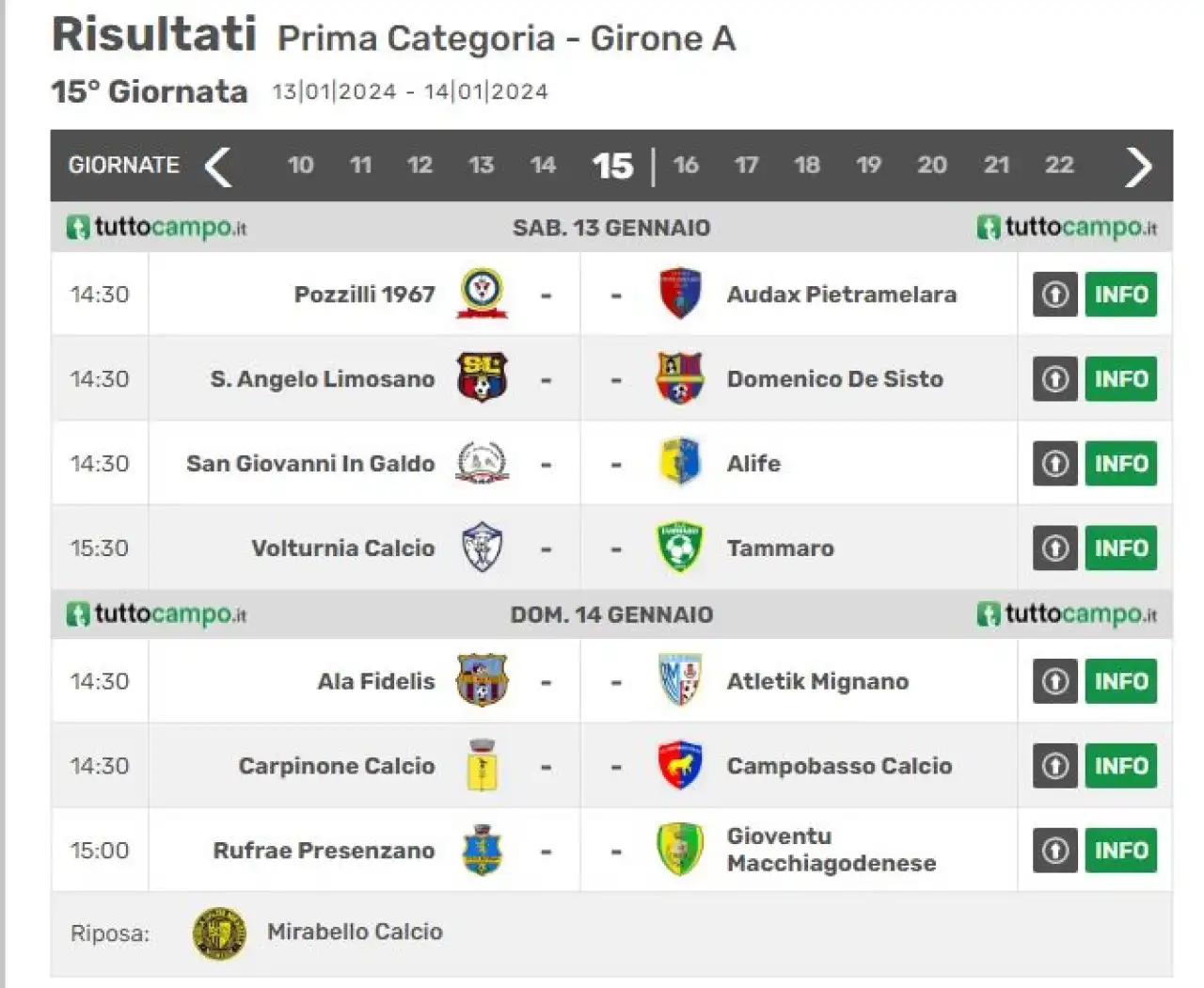Open INFO for Pozzilli 1967 match
1204x988 pixels.
pyautogui.click(x=1120, y=295)
